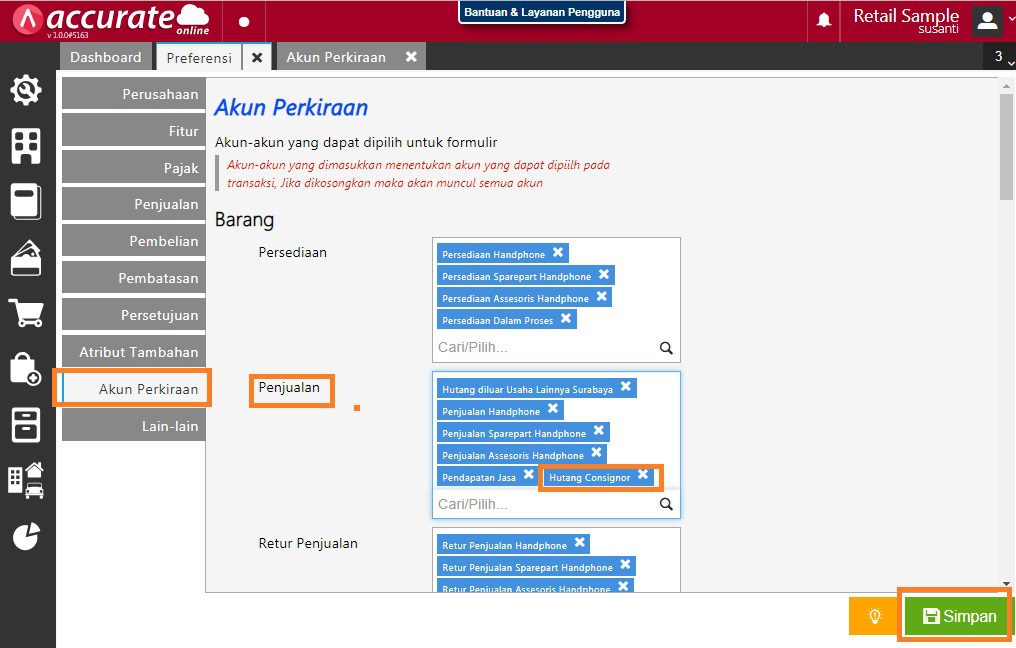Open the pie chart reports module
This screenshot has height=648, width=1016.
(x=26, y=536)
